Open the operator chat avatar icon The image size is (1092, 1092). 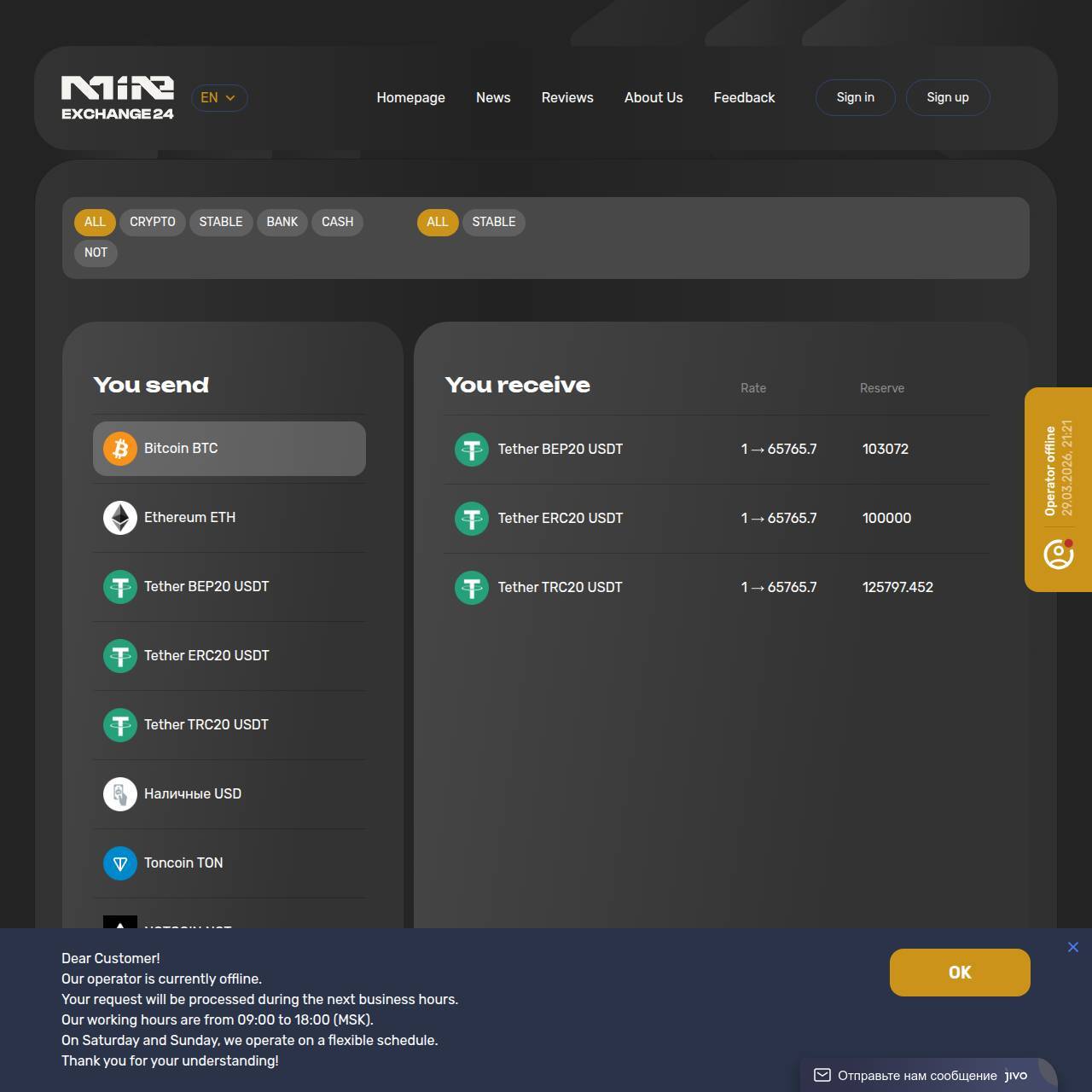[1059, 555]
